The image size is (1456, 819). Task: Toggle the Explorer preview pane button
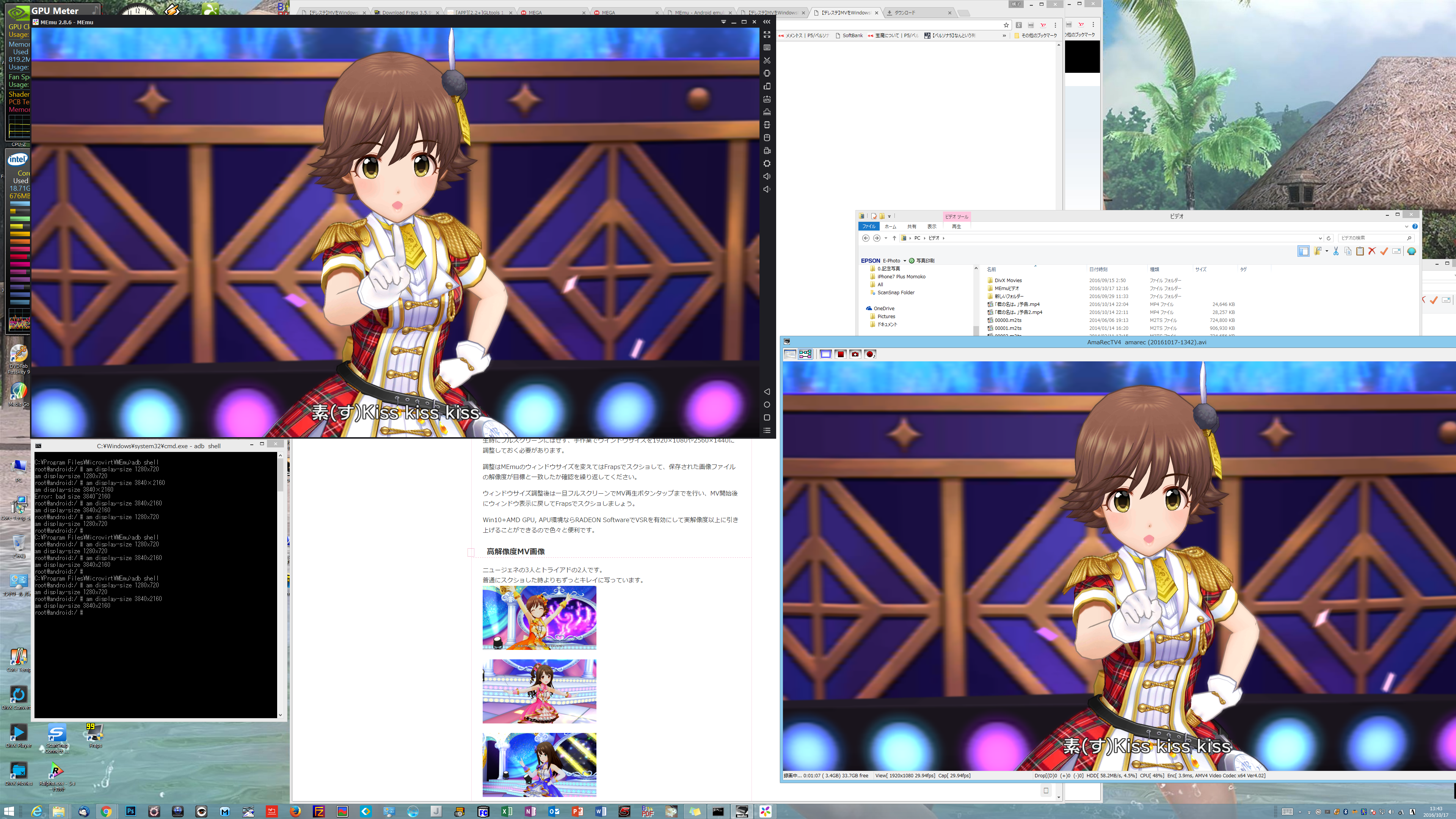[x=1304, y=251]
